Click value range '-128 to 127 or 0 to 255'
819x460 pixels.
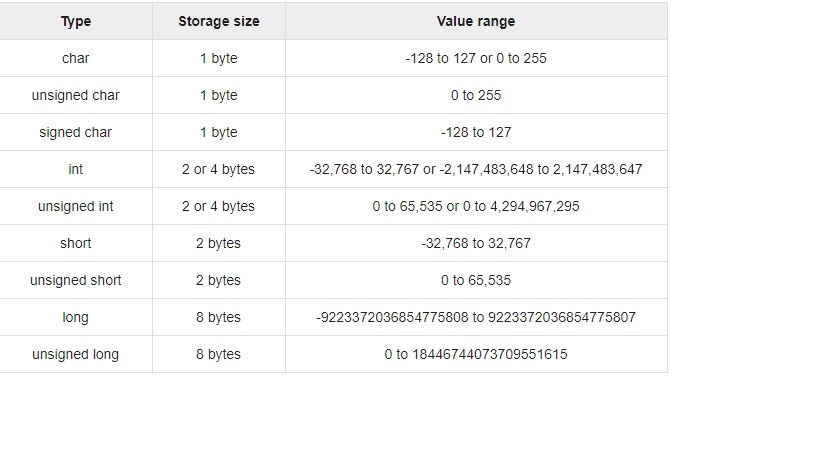coord(476,58)
